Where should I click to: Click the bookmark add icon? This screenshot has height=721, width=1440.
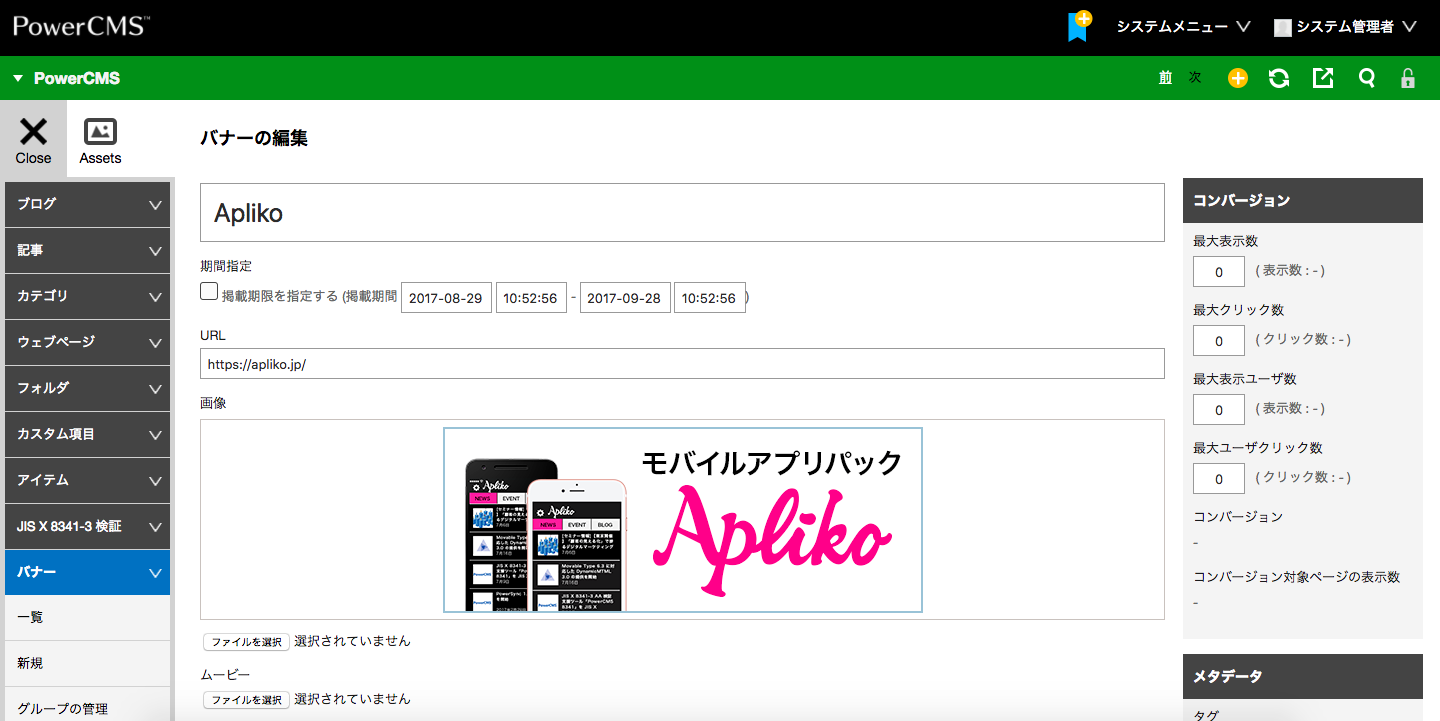click(1079, 26)
